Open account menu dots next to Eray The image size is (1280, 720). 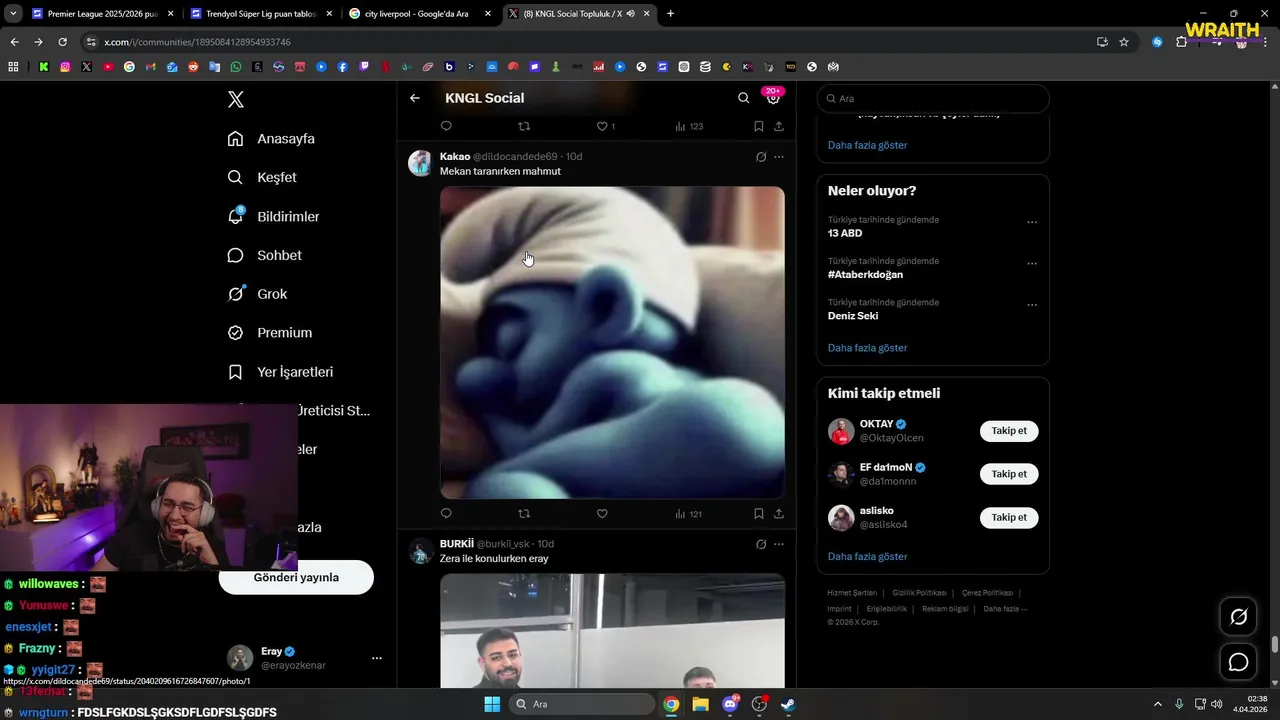coord(377,658)
